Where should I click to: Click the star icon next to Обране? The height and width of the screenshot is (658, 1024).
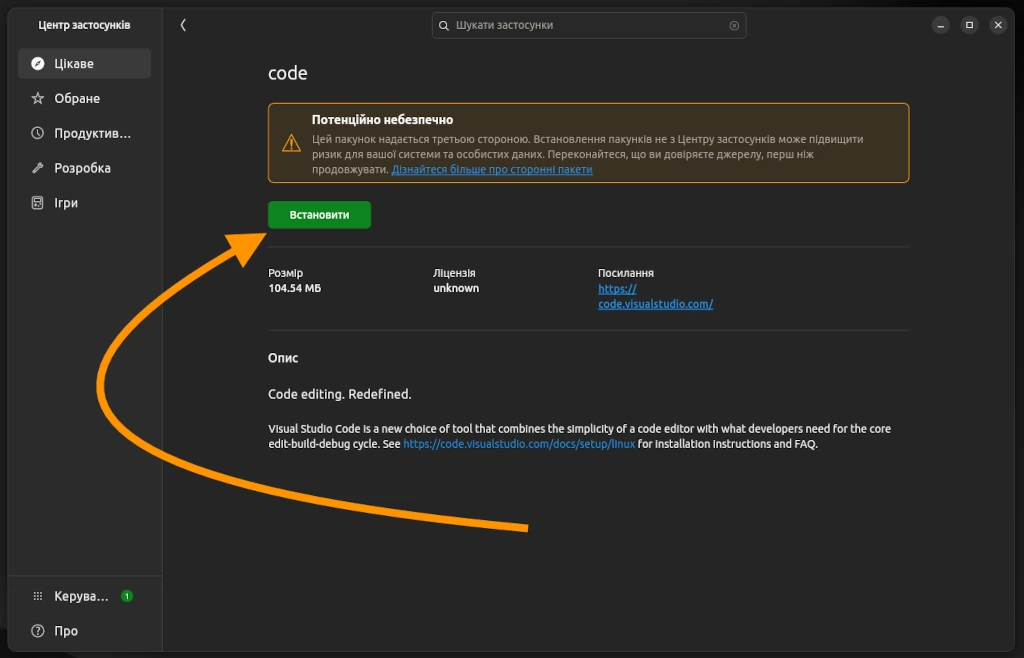38,99
